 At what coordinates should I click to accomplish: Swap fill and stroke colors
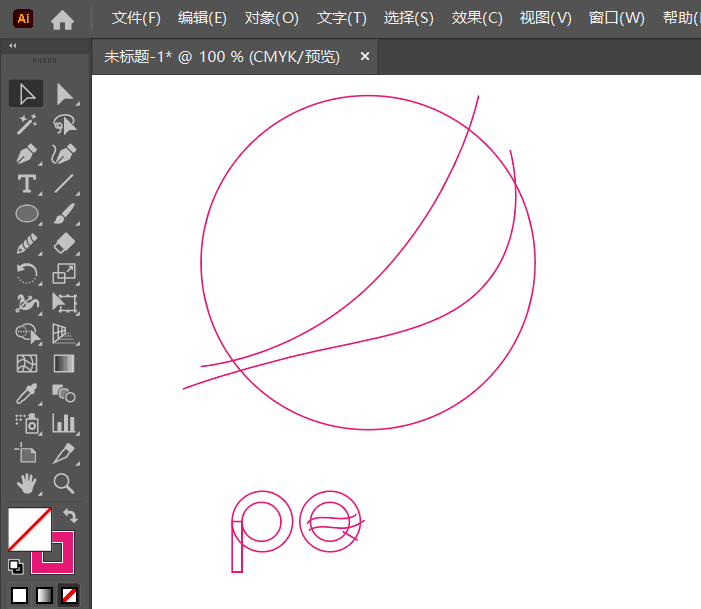(70, 516)
